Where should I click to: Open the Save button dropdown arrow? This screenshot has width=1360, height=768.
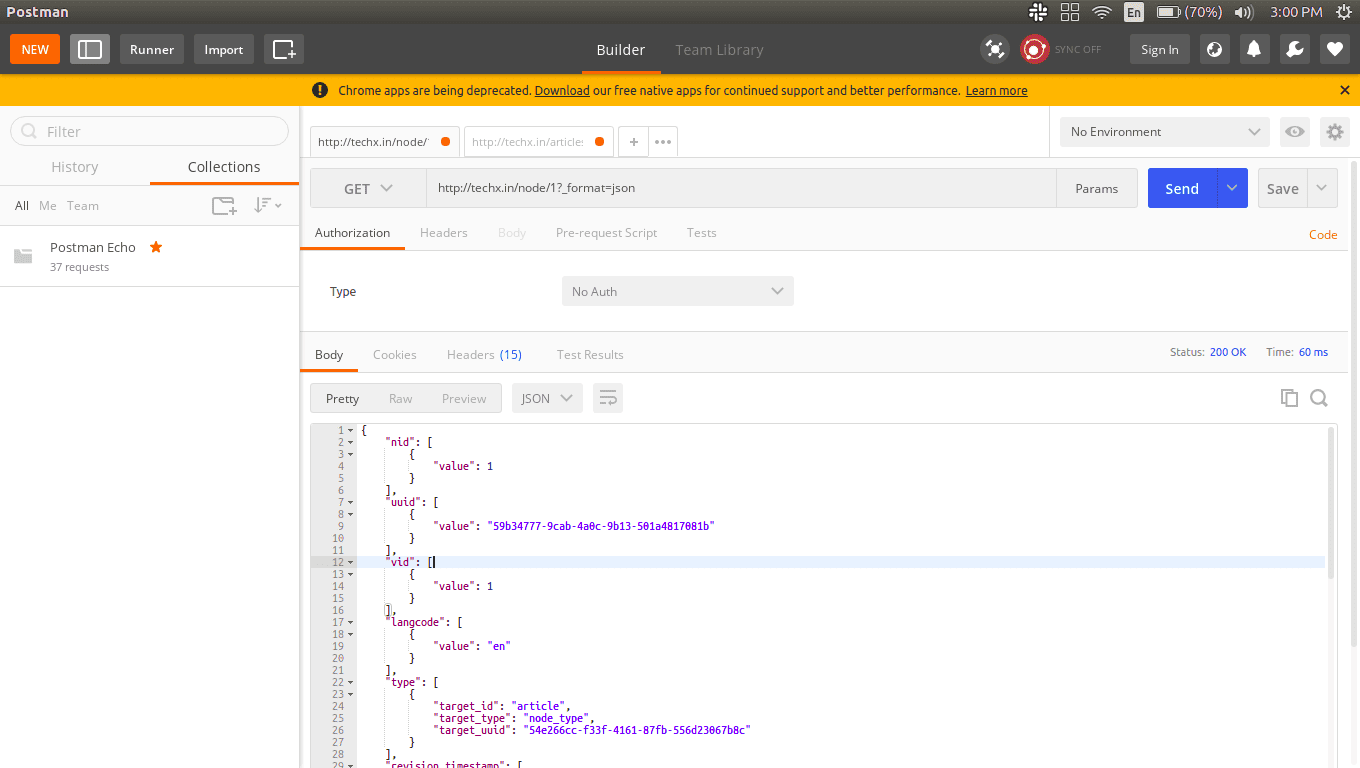[x=1322, y=188]
